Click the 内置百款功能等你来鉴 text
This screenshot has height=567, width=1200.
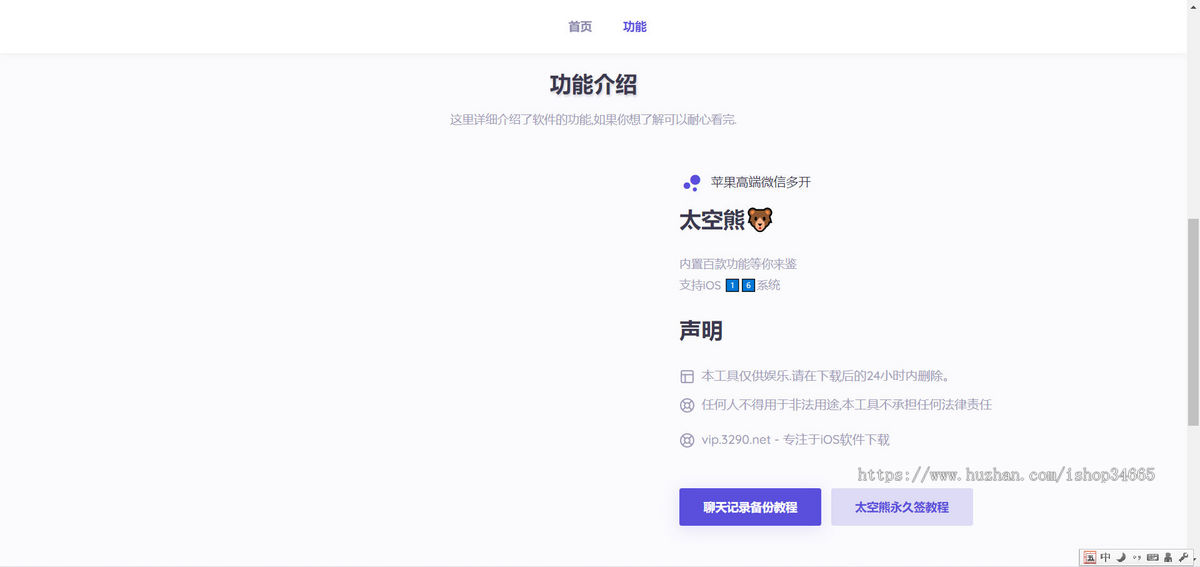click(x=738, y=264)
